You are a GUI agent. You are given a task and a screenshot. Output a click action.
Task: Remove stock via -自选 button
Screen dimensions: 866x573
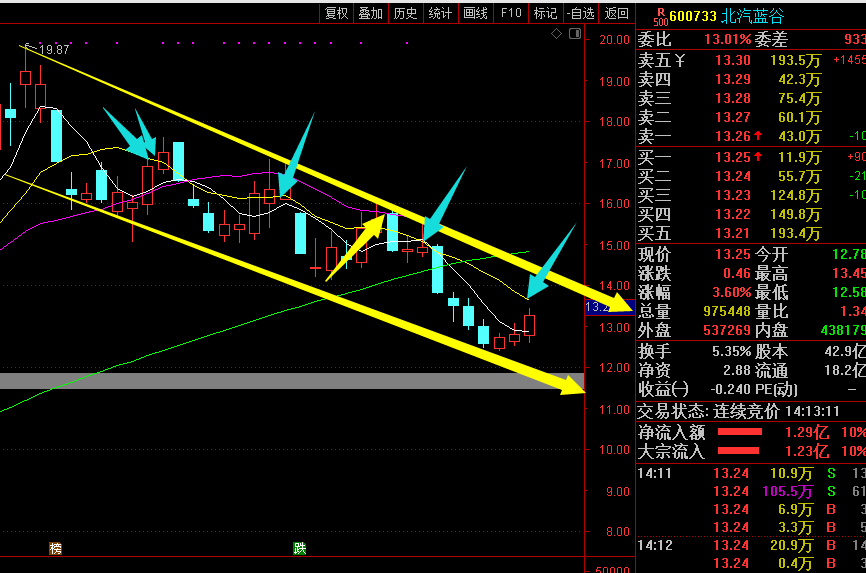point(580,13)
